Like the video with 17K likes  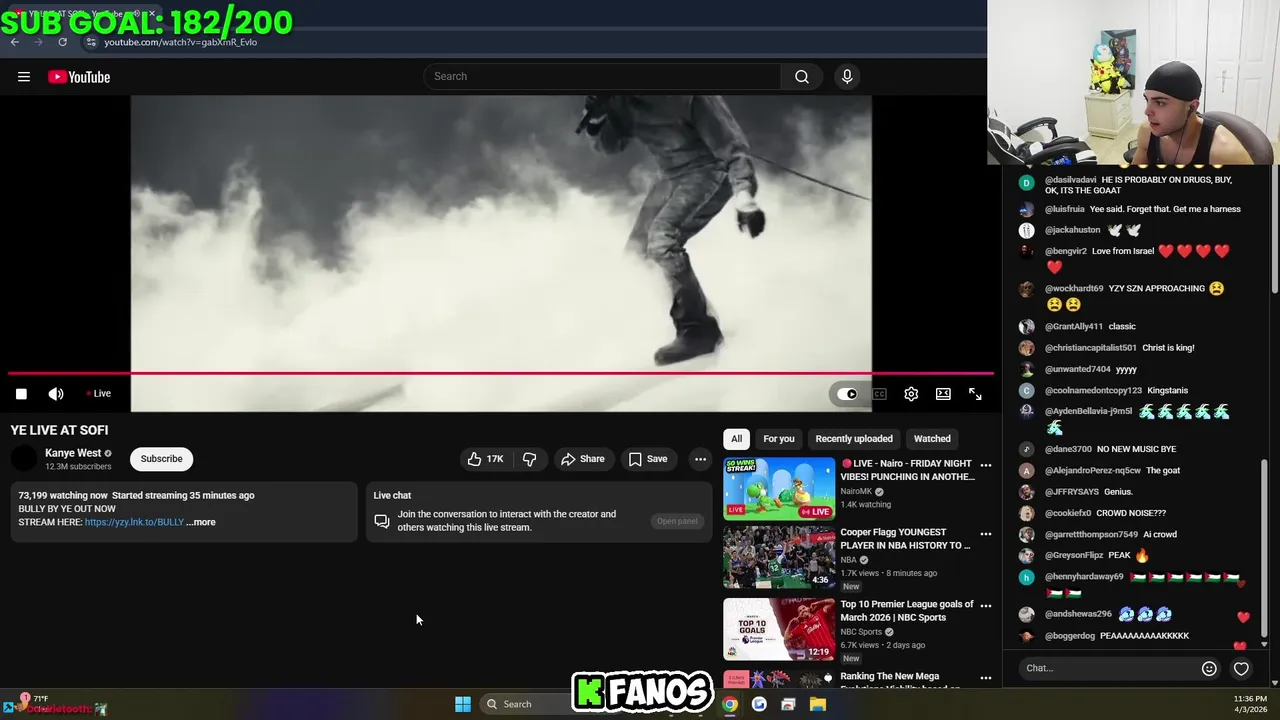(485, 459)
